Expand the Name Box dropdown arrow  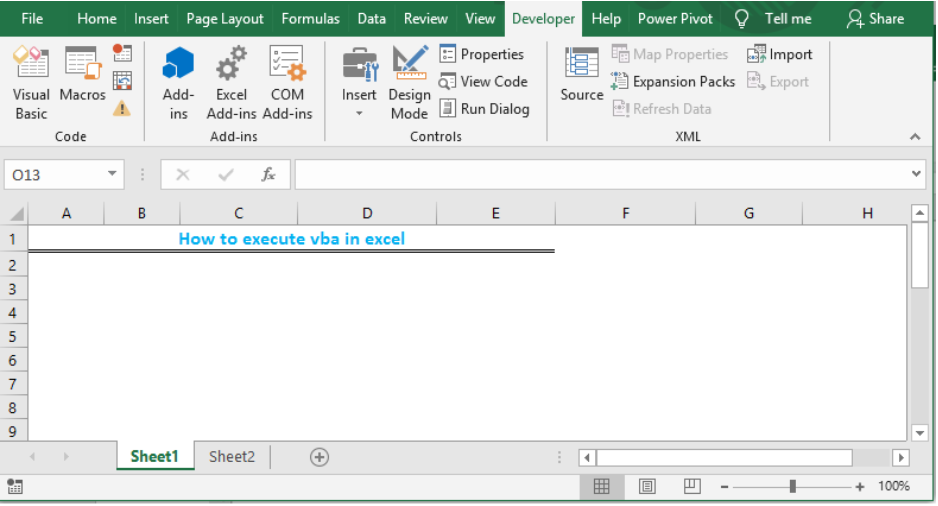(x=112, y=174)
